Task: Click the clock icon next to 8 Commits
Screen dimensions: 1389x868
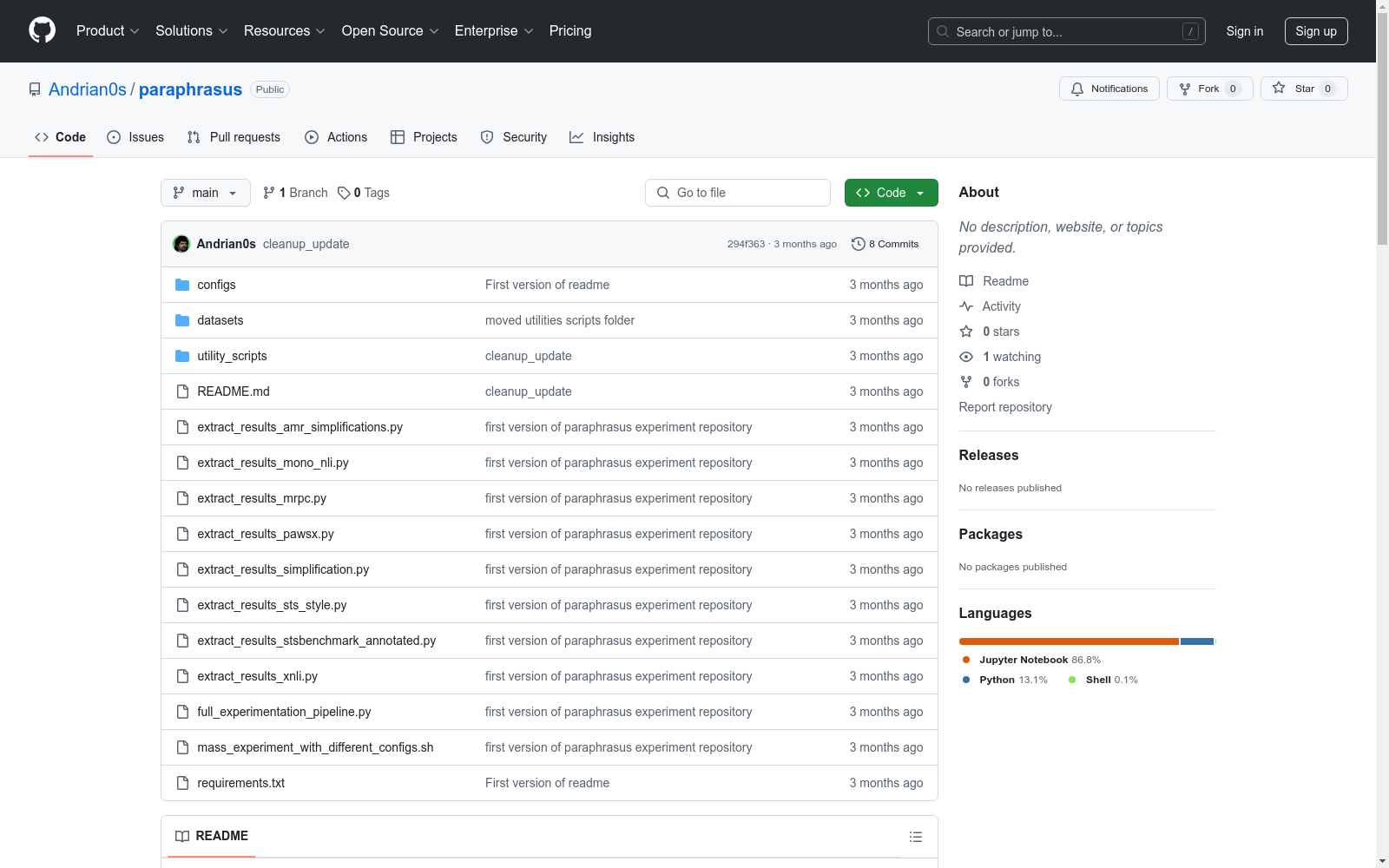Action: coord(859,244)
